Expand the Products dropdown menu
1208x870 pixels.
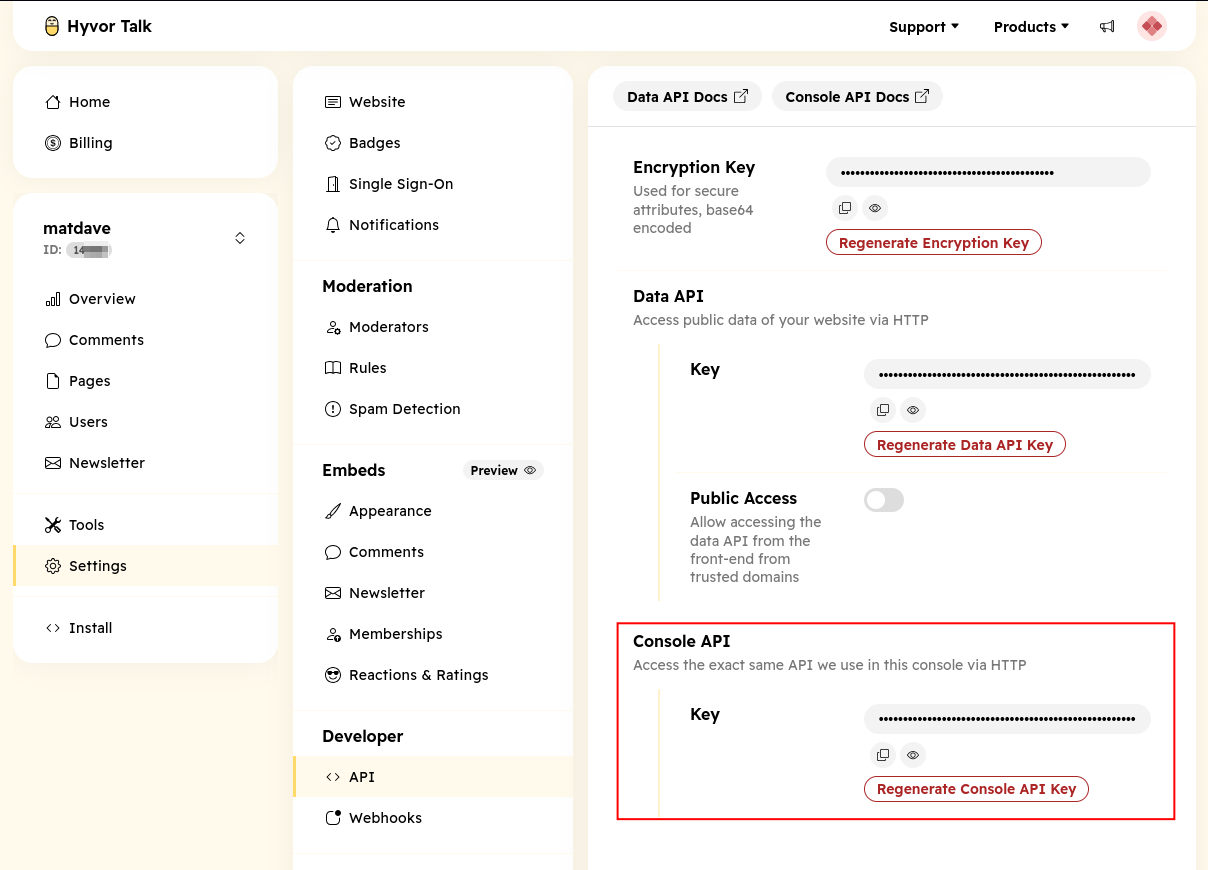1030,27
